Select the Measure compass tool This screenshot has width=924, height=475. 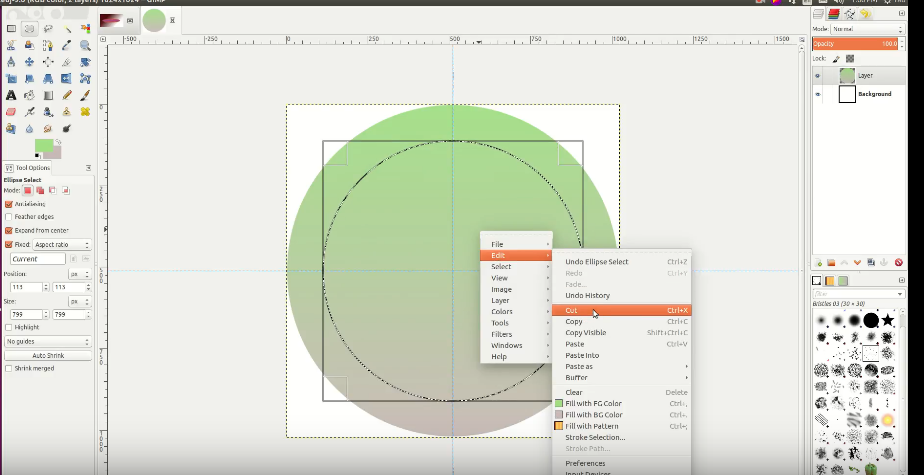click(x=11, y=62)
